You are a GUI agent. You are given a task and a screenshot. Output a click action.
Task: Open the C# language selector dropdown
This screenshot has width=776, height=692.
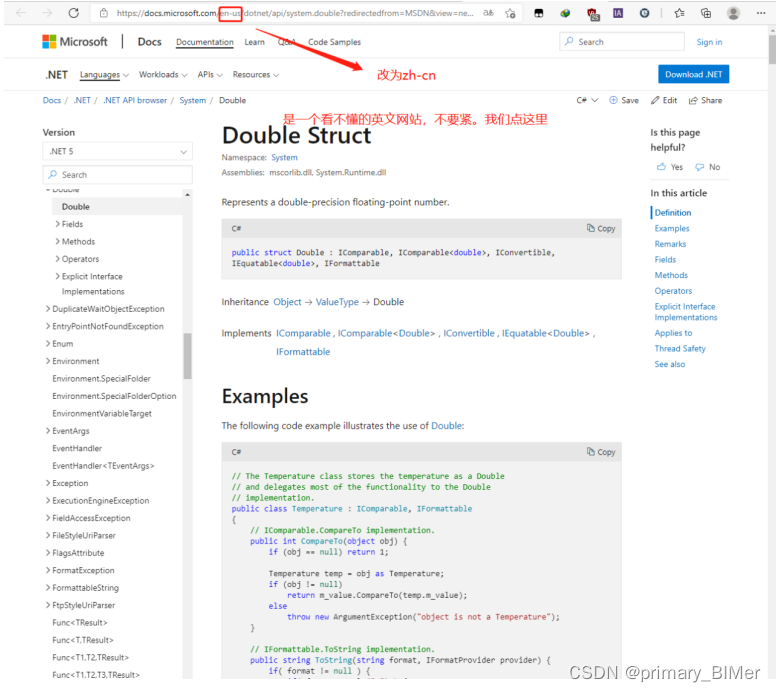pos(587,100)
